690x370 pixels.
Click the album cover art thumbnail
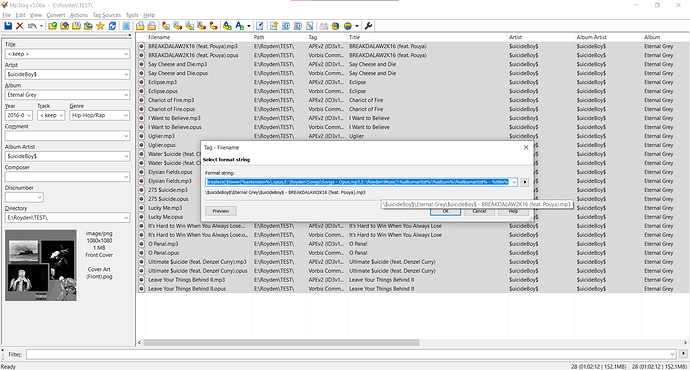[41, 265]
